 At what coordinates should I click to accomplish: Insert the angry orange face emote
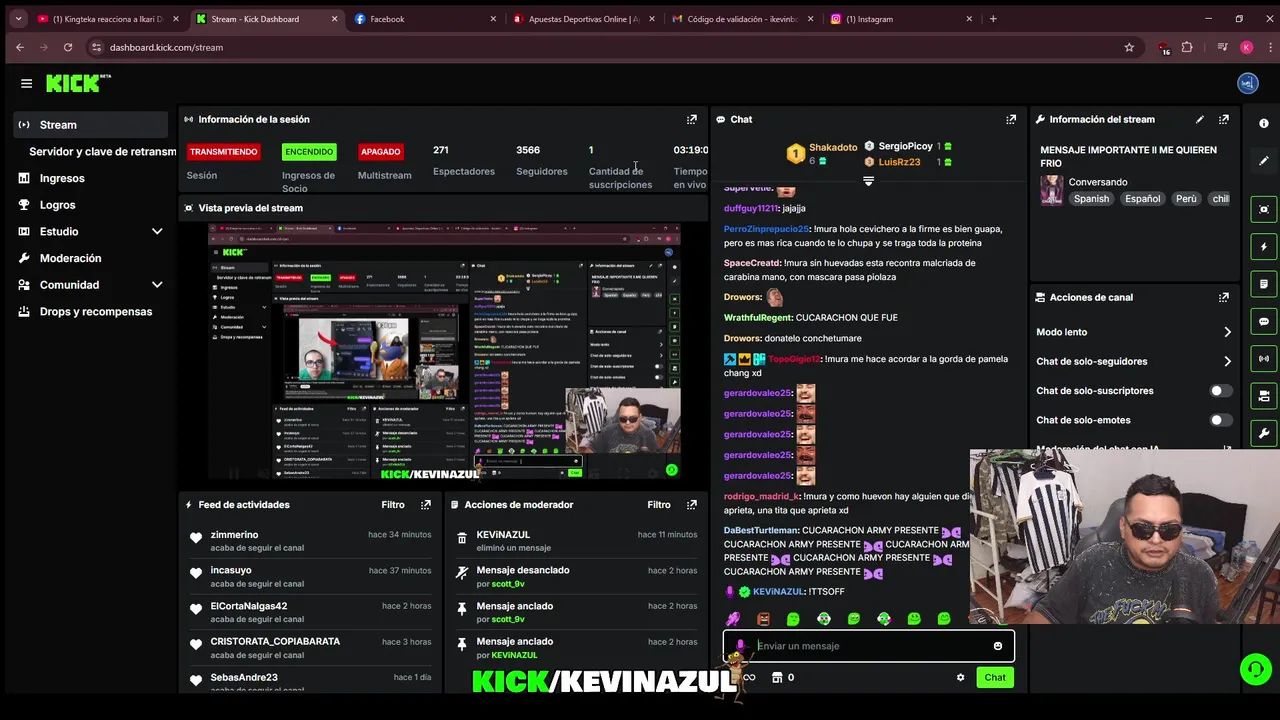(x=764, y=619)
